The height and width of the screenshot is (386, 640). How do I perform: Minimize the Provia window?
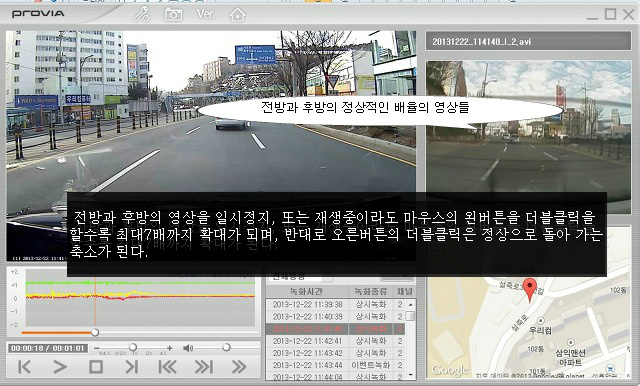point(592,18)
